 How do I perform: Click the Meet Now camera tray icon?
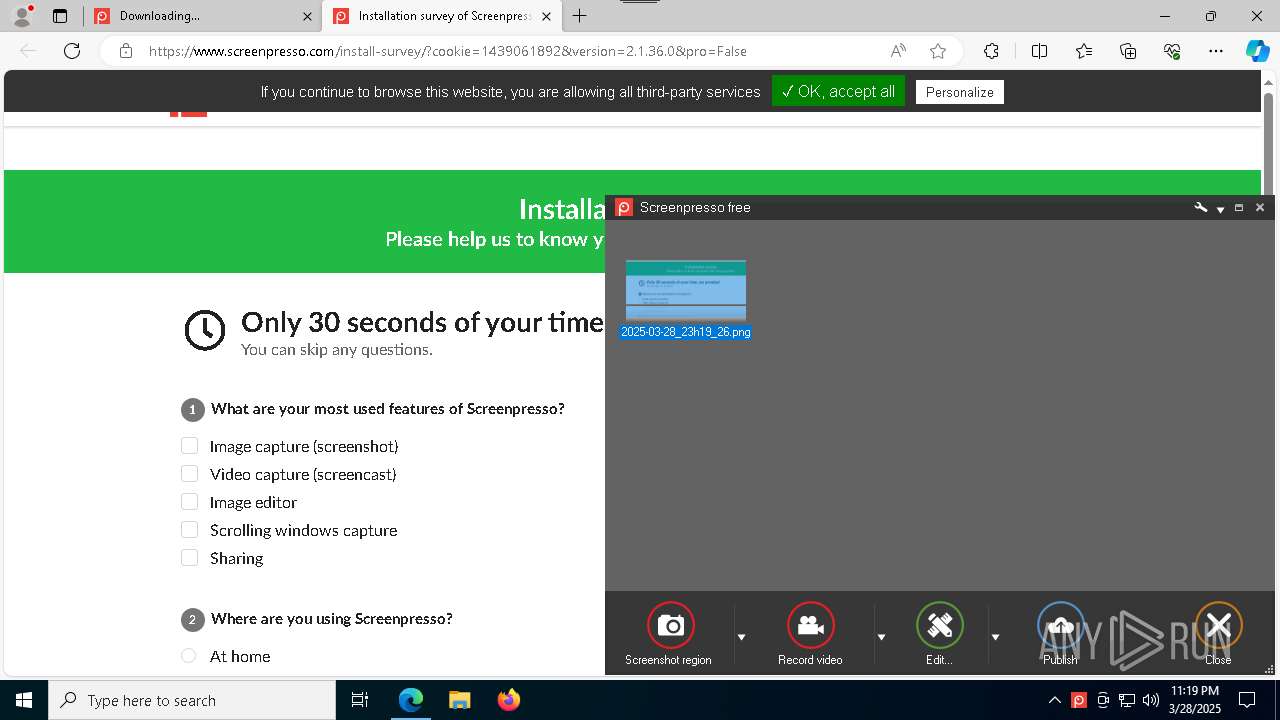pyautogui.click(x=1103, y=700)
